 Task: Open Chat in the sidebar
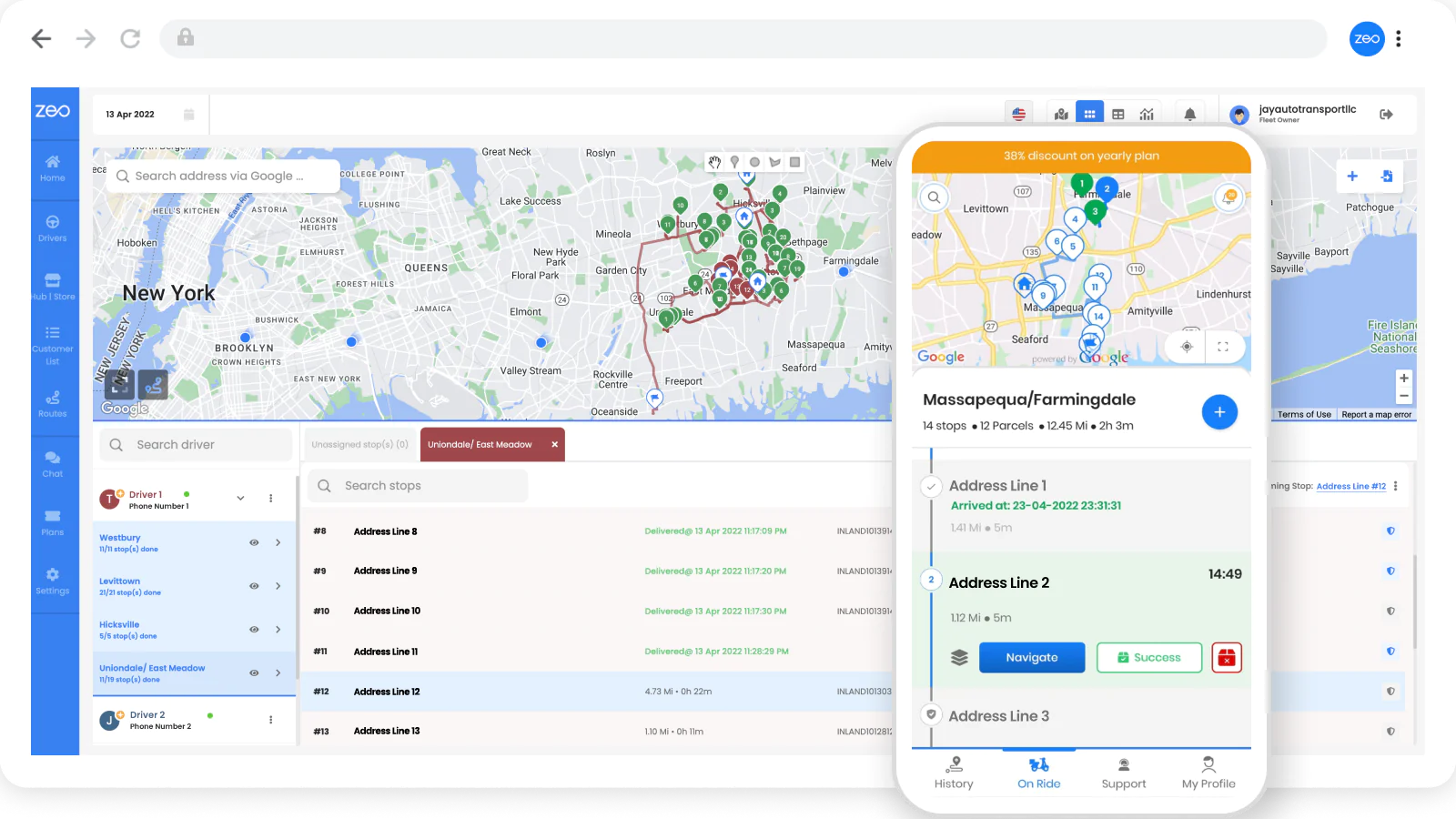[53, 464]
